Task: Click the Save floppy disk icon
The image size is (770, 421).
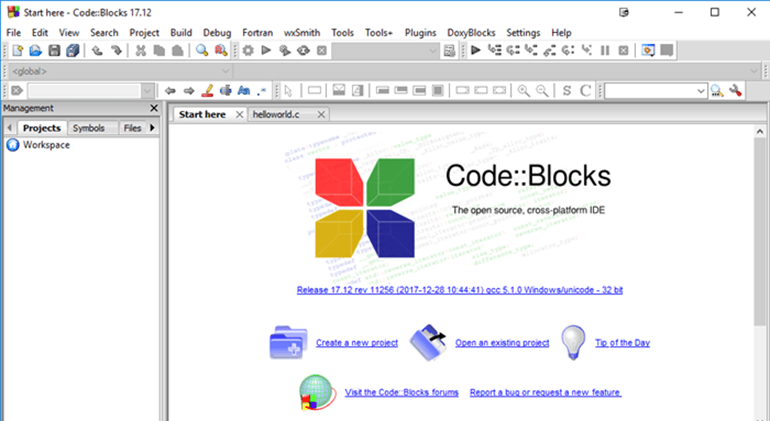Action: coord(54,50)
